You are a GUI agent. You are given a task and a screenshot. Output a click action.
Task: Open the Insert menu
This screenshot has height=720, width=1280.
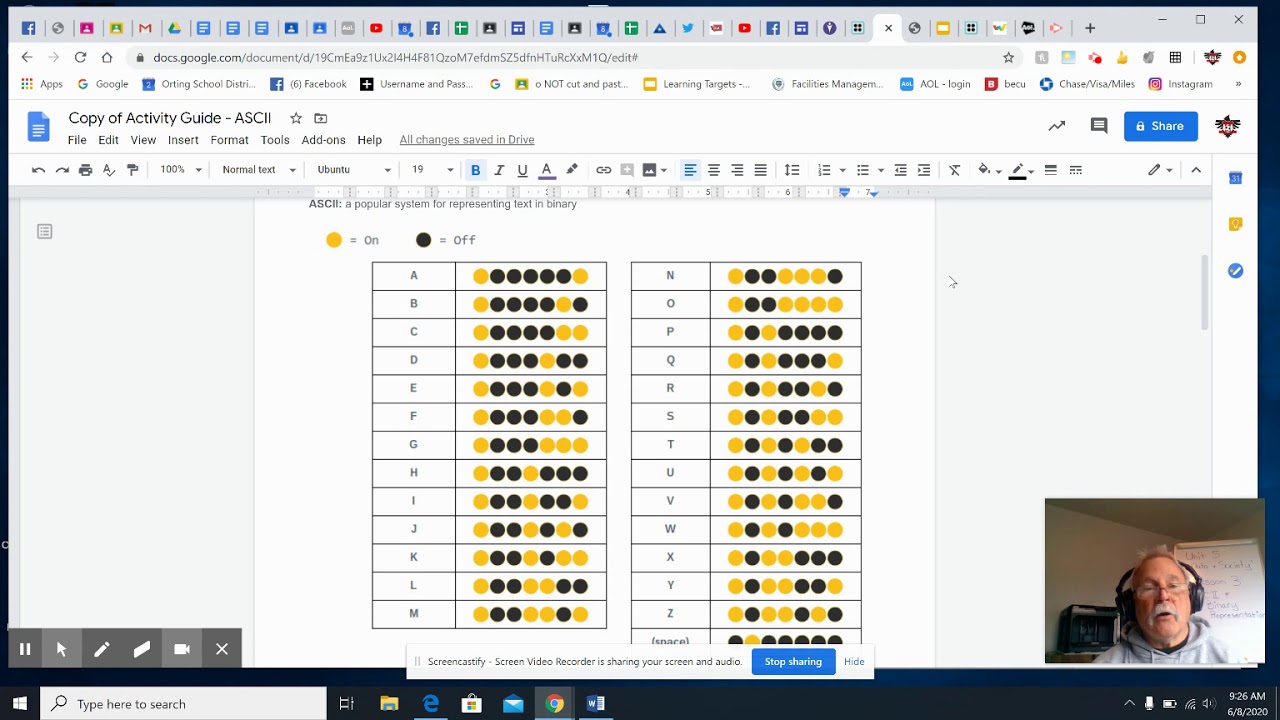point(183,140)
